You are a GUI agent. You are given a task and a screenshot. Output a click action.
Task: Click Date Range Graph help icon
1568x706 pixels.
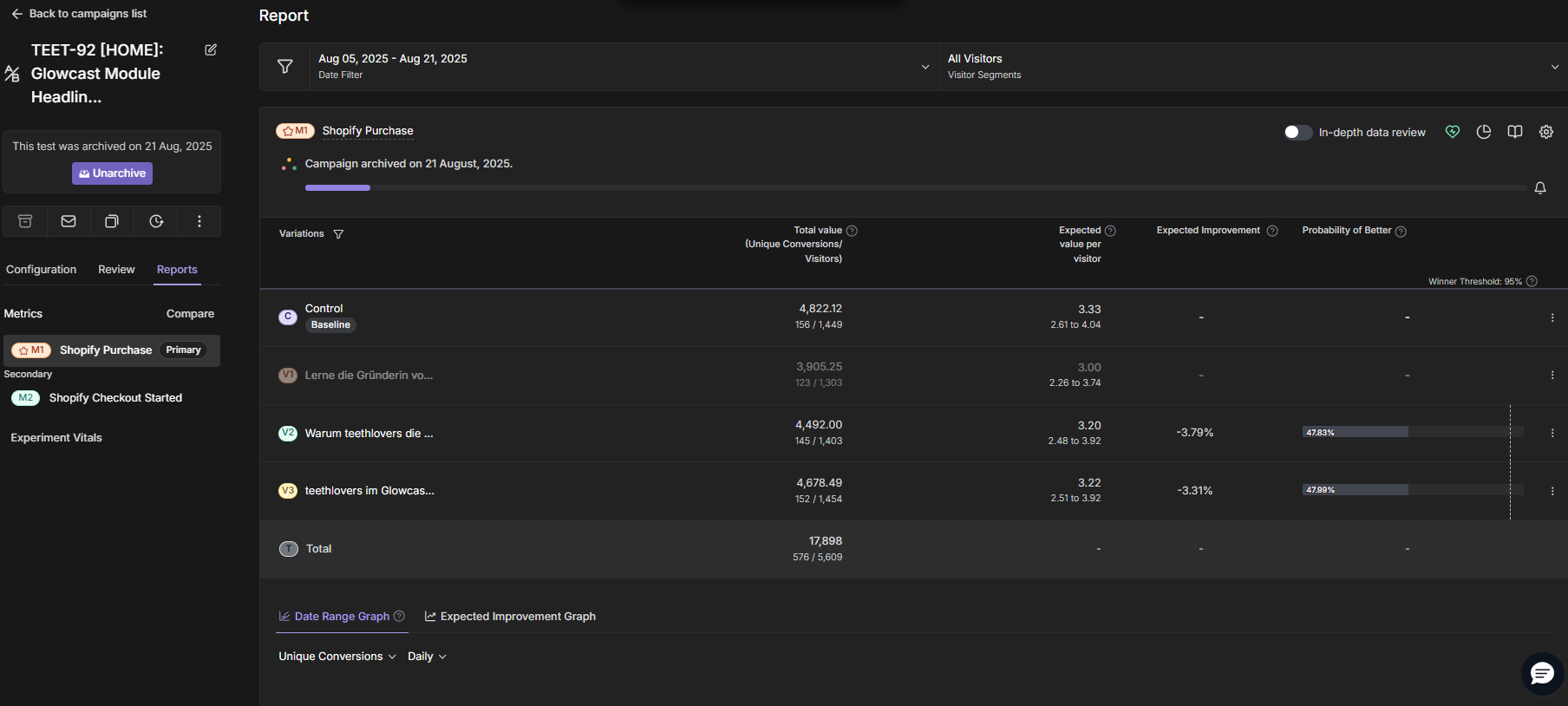399,617
